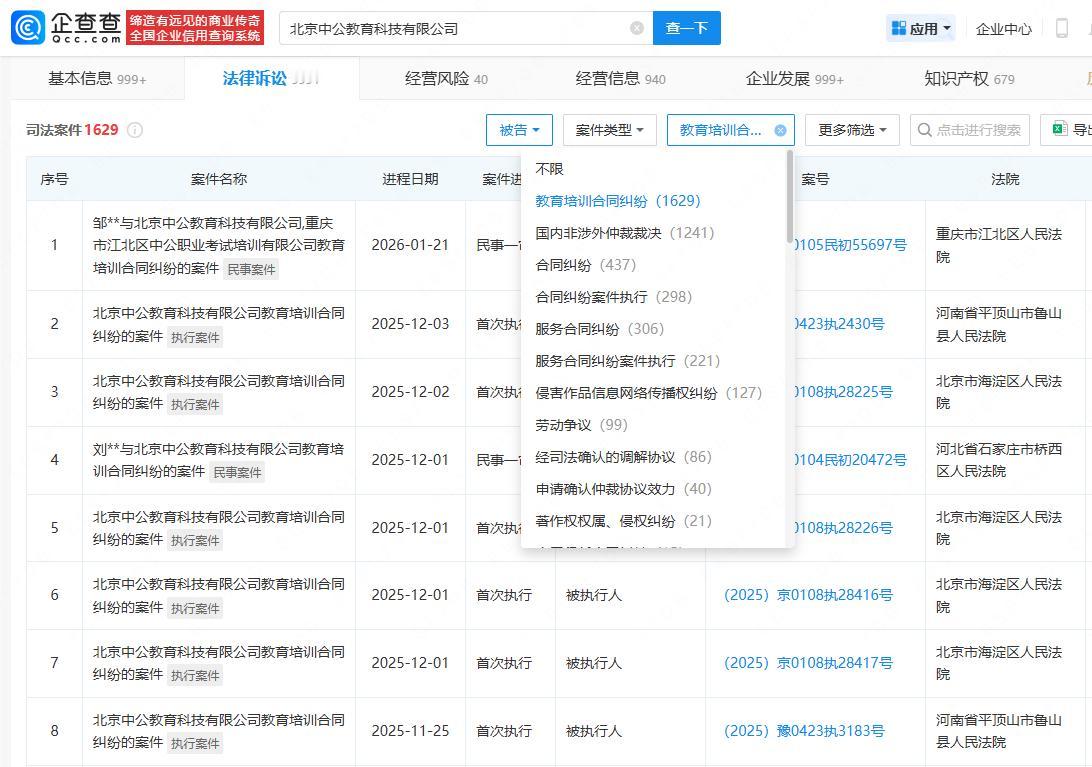This screenshot has width=1092, height=767.
Task: Click the 执行案件 tag in row 2
Action: tap(195, 338)
